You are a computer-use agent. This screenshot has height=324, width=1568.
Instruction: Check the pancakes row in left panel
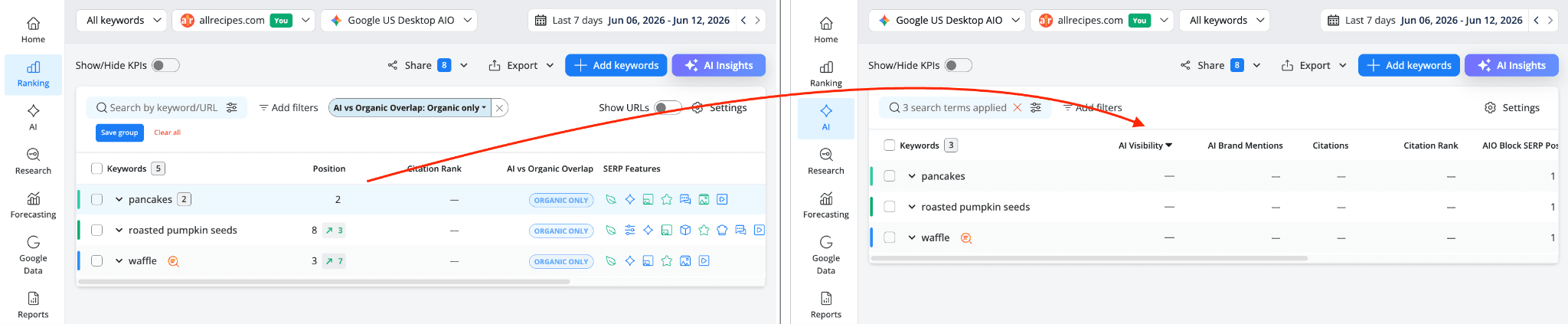[x=96, y=199]
